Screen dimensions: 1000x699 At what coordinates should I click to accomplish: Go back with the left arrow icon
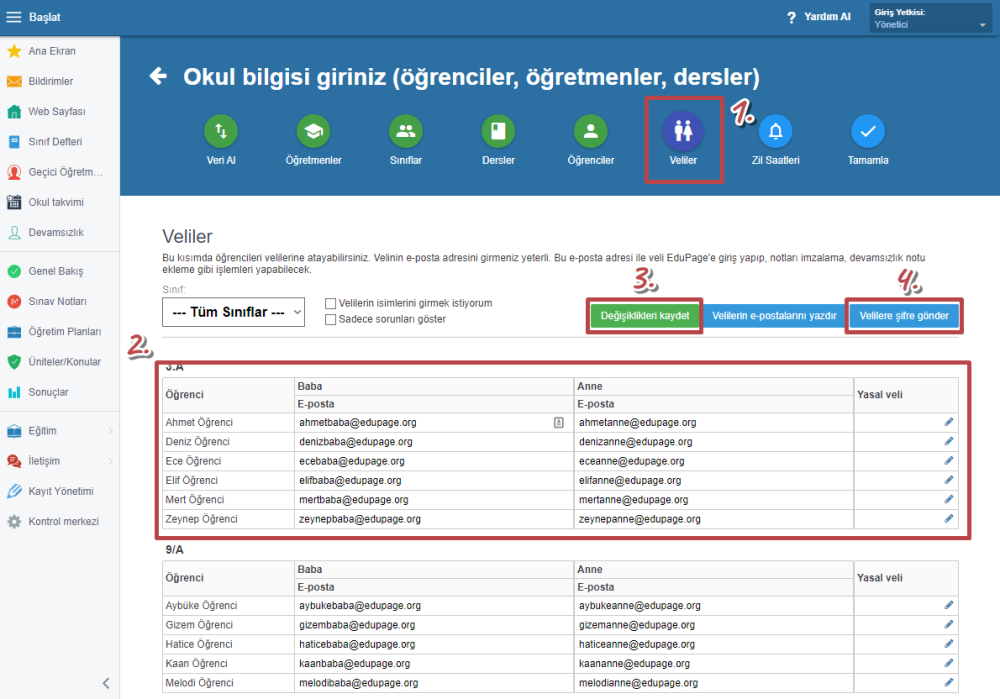(158, 77)
